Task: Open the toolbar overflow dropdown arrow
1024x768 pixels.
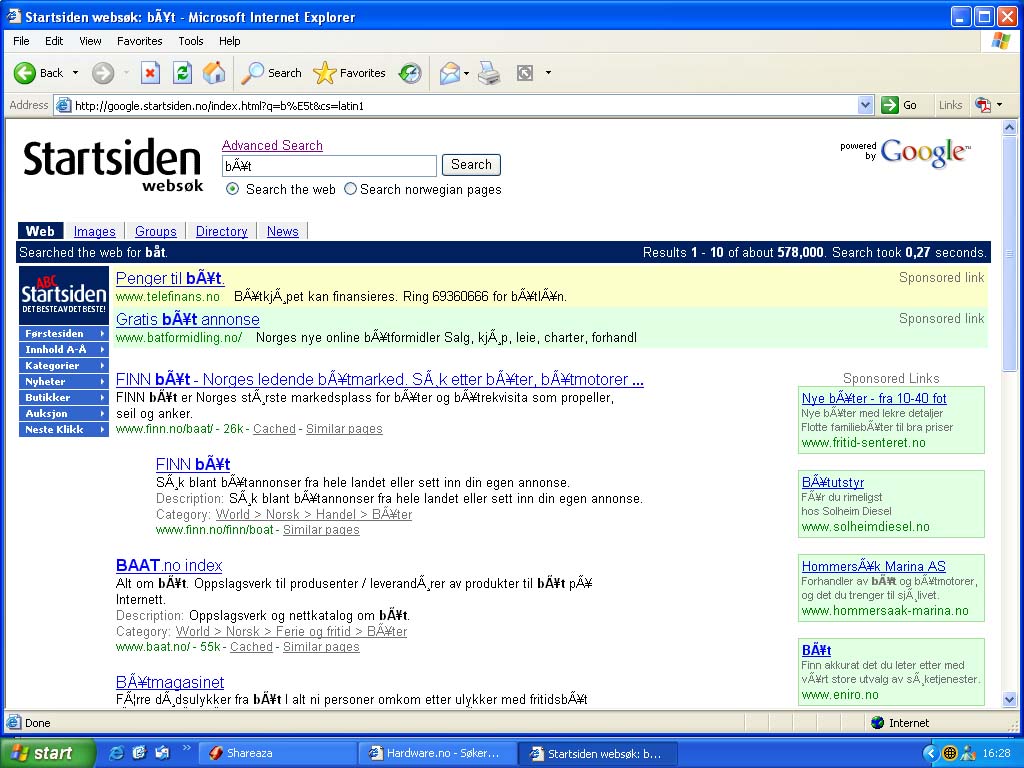Action: 548,73
